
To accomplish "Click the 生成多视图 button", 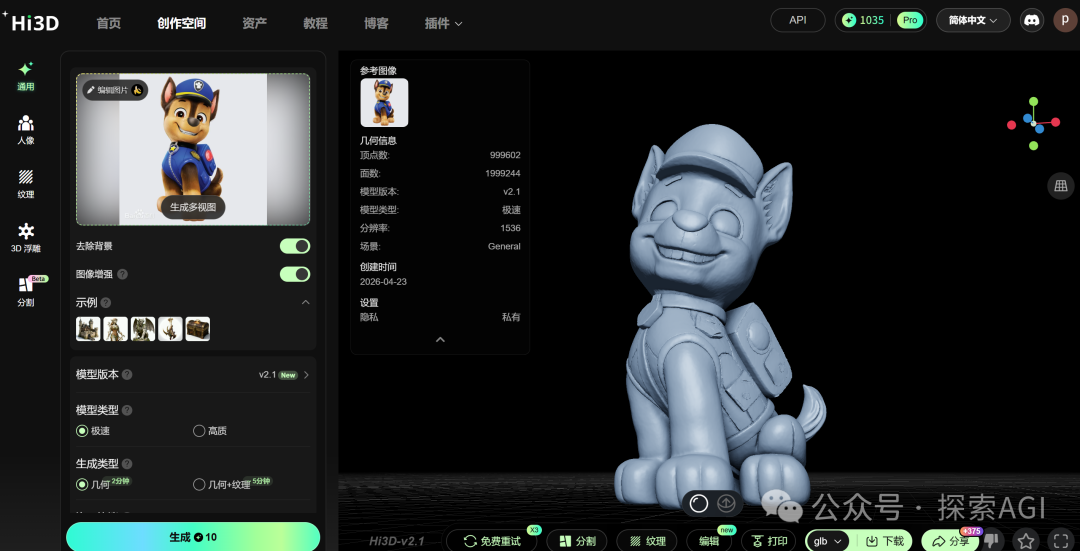I will (193, 207).
